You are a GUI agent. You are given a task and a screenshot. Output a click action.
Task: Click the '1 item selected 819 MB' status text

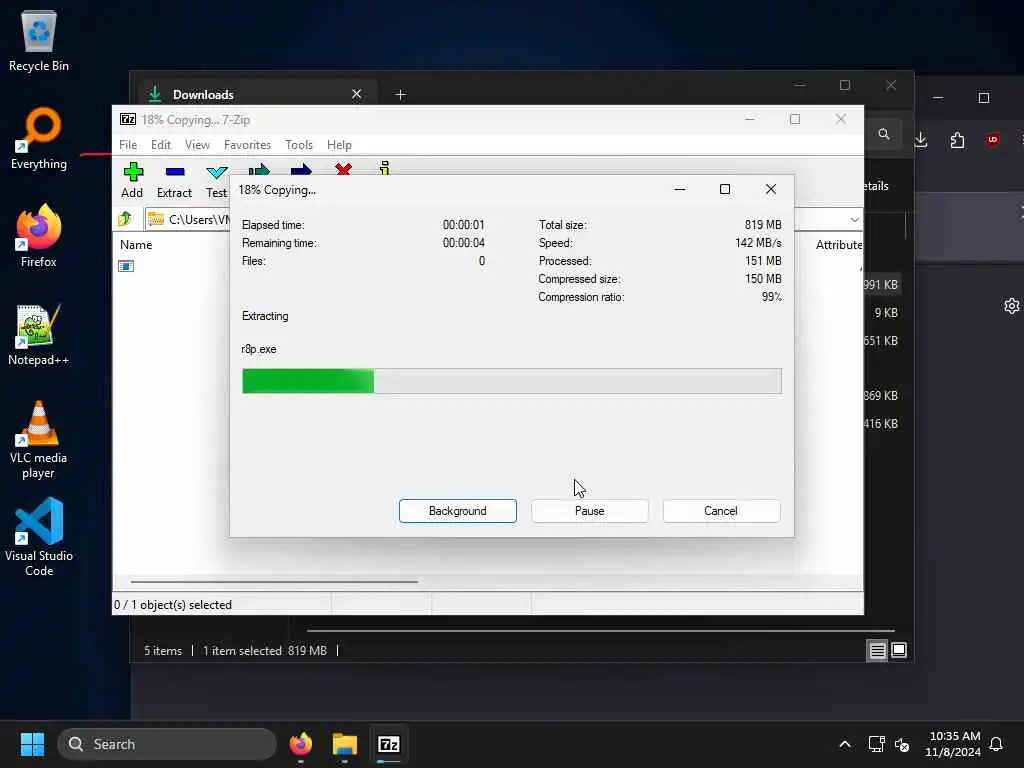pos(264,650)
